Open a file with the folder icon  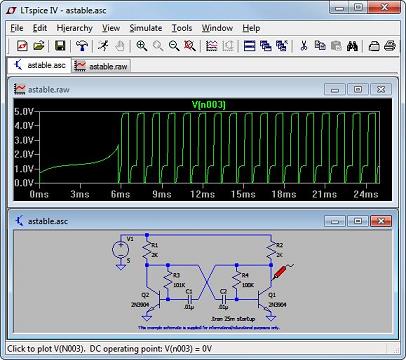39,46
